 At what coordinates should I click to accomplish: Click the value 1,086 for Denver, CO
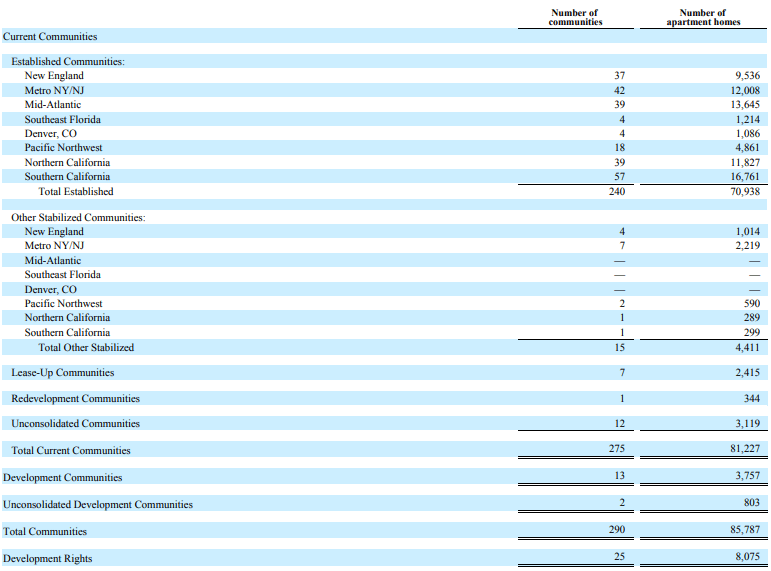(x=747, y=133)
